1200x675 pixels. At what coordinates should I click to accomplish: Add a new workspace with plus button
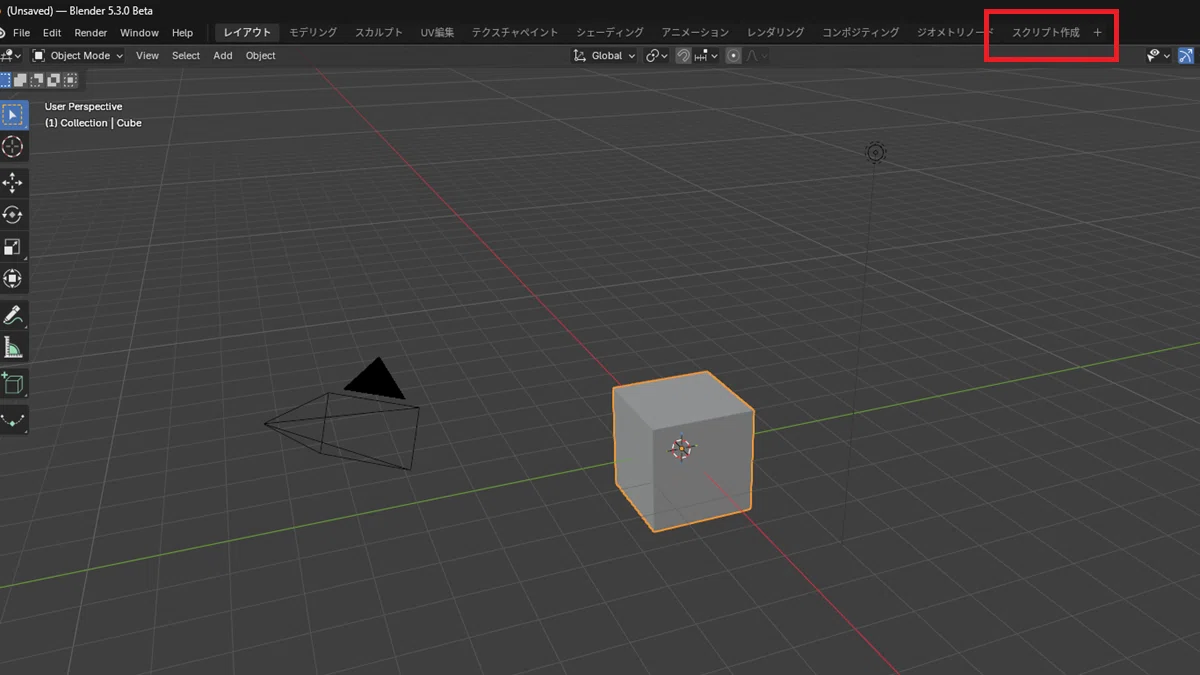coord(1097,33)
